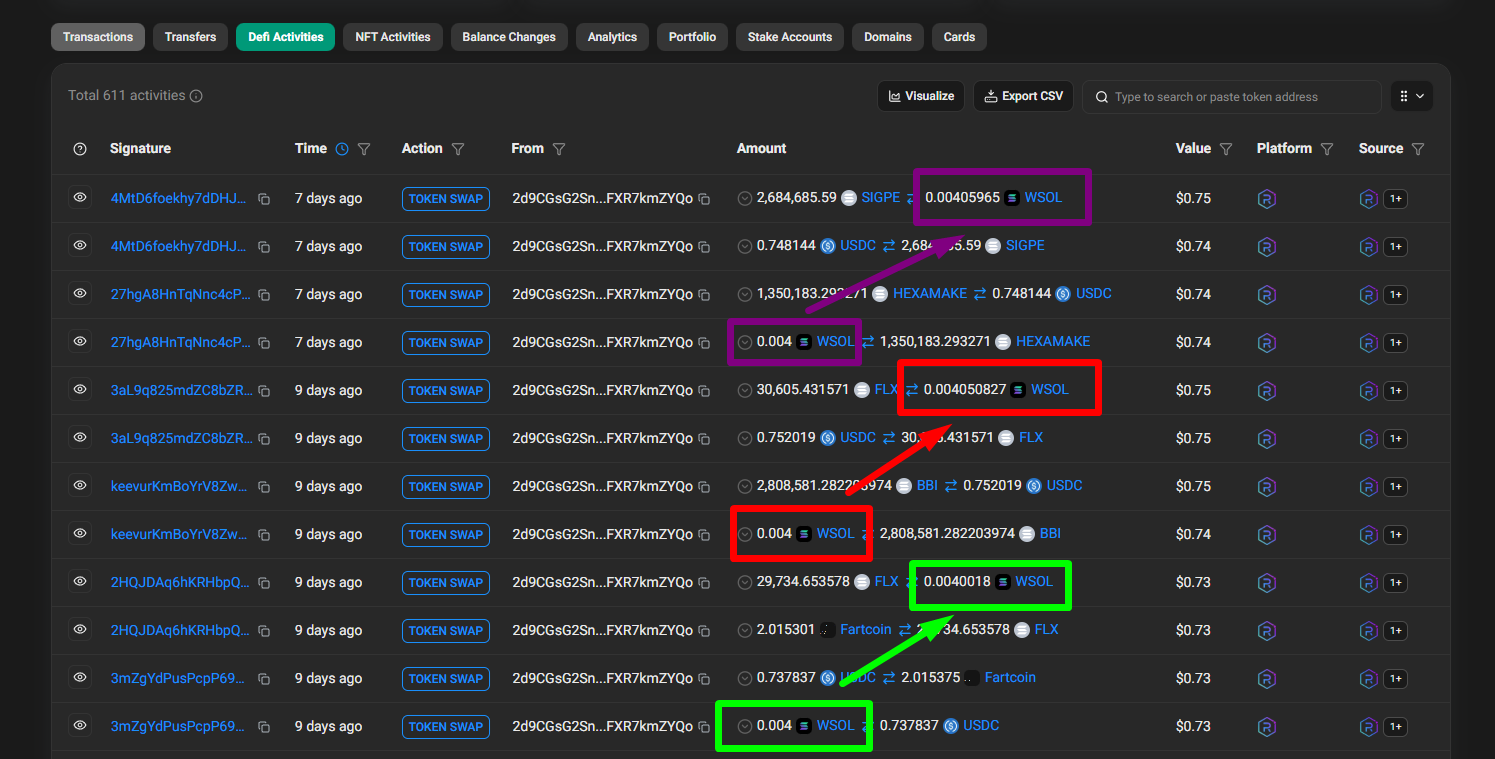Image resolution: width=1495 pixels, height=759 pixels.
Task: Click the Export CSV button
Action: click(1023, 96)
